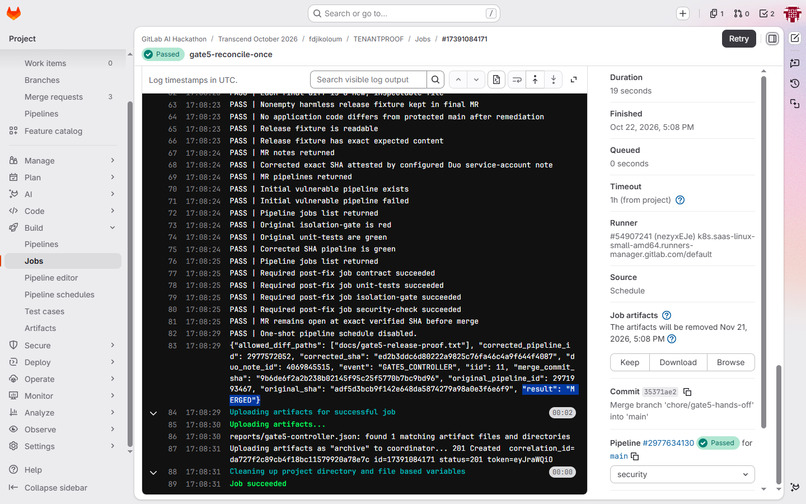Go to TENANTPROOF breadcrumb
Viewport: 806px width, 504px height.
point(378,39)
